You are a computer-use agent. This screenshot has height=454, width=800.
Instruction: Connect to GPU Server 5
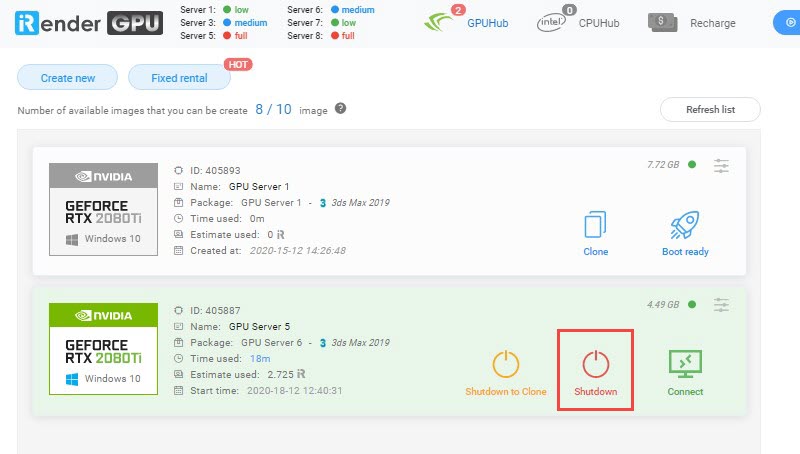click(685, 364)
